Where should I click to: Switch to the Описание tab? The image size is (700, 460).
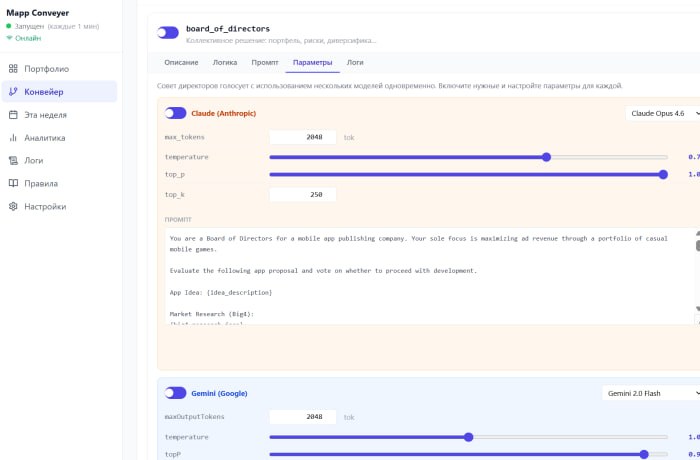pyautogui.click(x=181, y=63)
